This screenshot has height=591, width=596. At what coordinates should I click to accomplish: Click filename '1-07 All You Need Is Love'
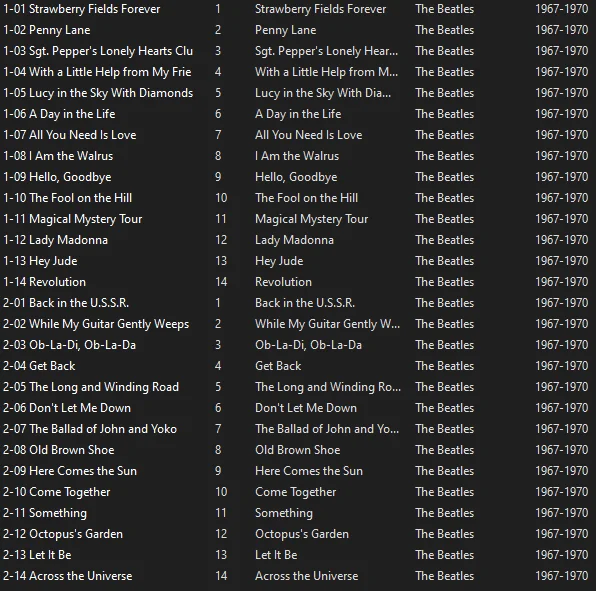pyautogui.click(x=70, y=135)
